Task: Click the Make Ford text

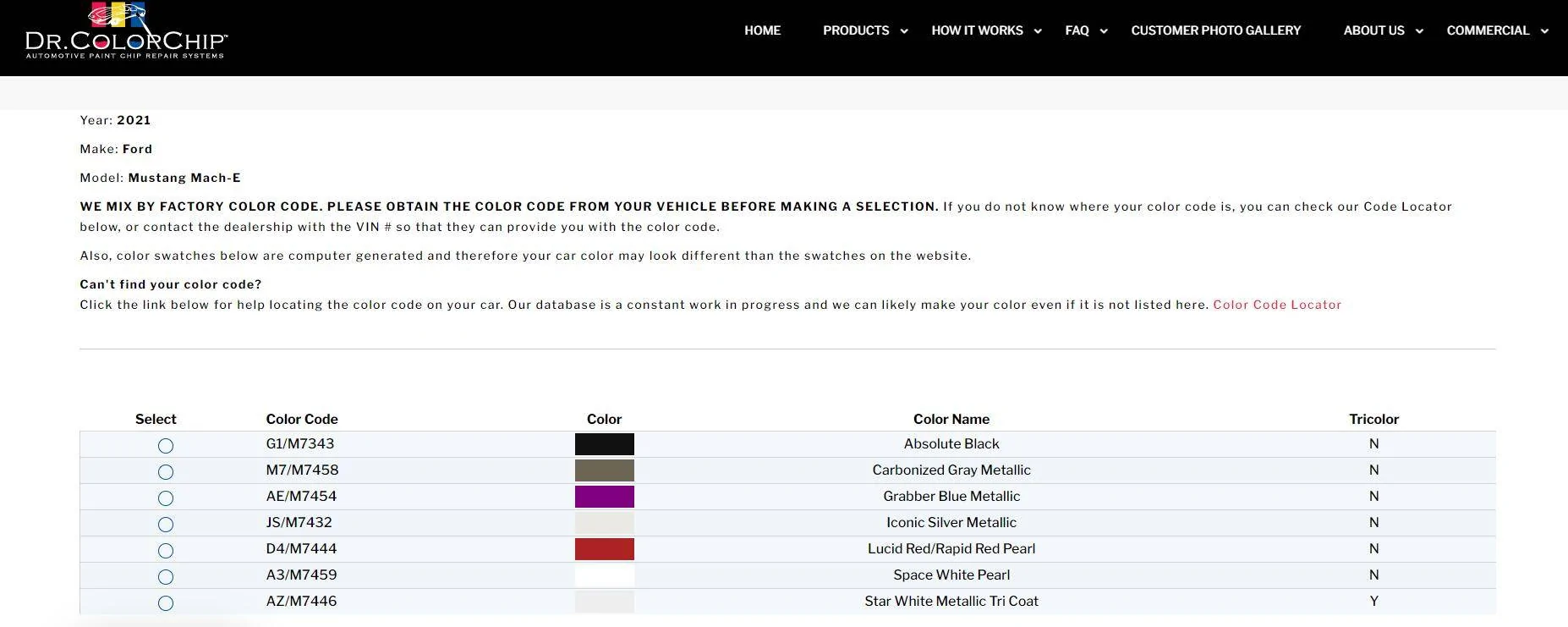Action: click(x=116, y=149)
